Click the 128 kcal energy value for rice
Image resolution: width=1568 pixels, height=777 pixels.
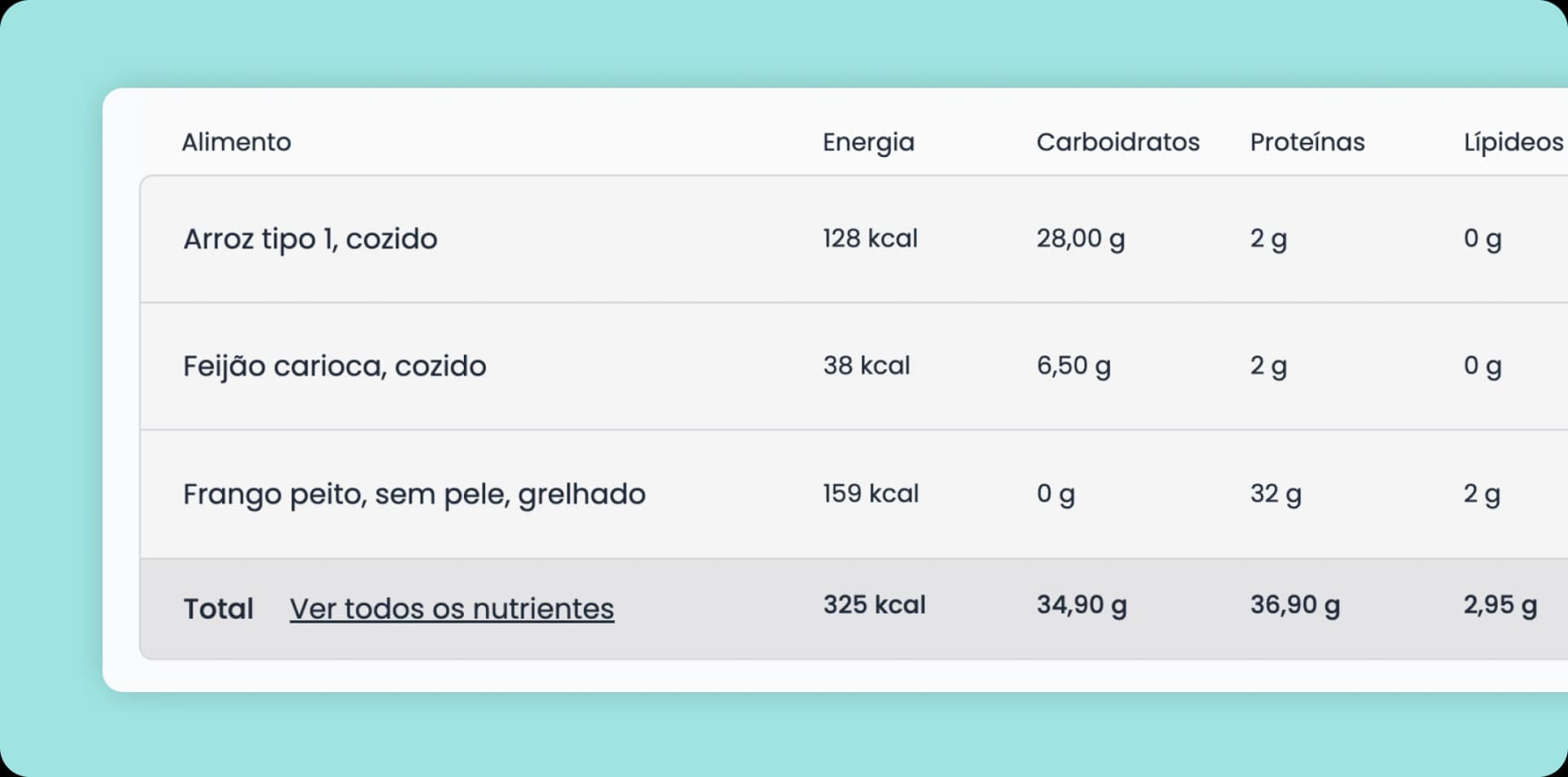coord(870,238)
